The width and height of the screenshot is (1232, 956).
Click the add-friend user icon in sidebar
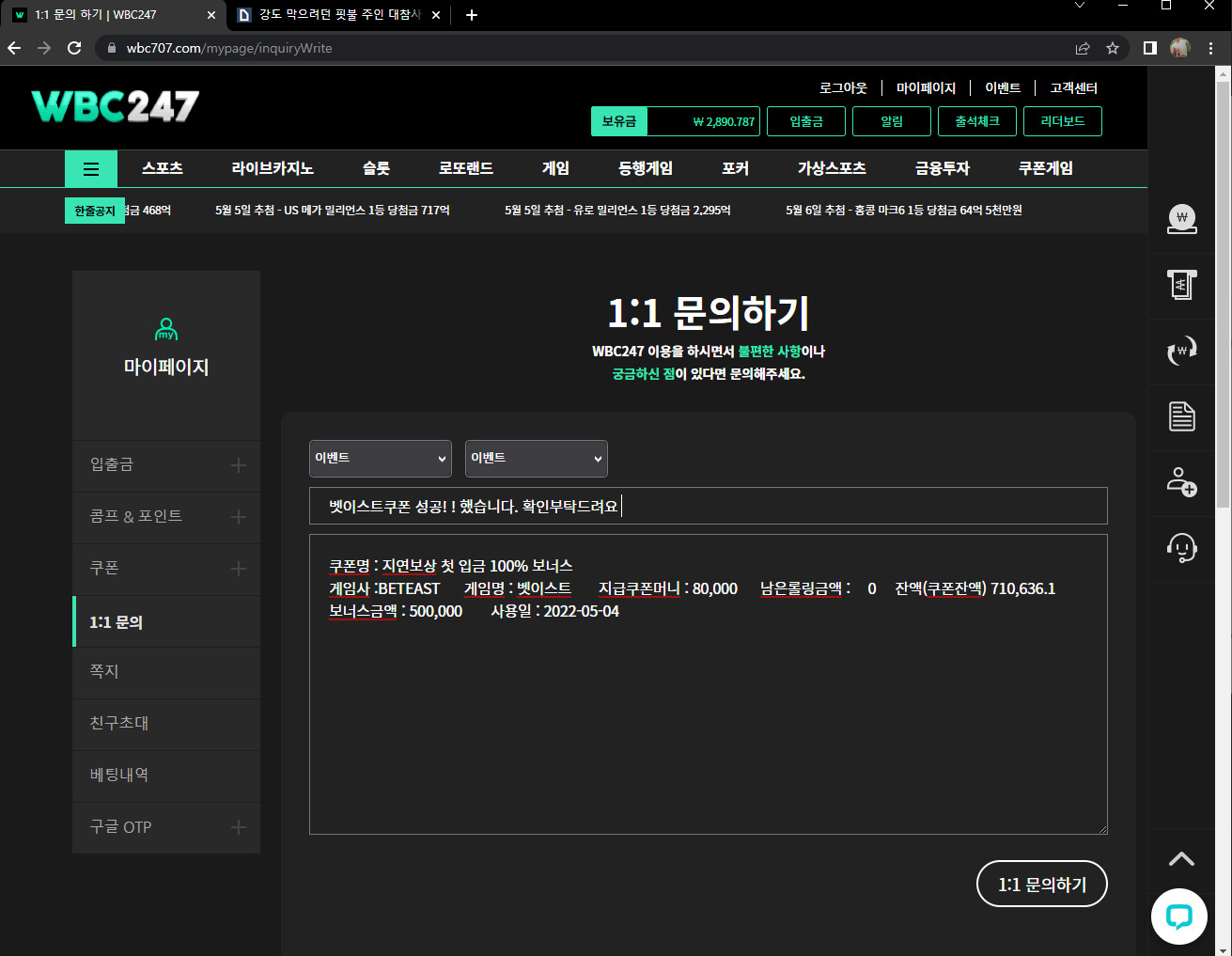point(1181,481)
